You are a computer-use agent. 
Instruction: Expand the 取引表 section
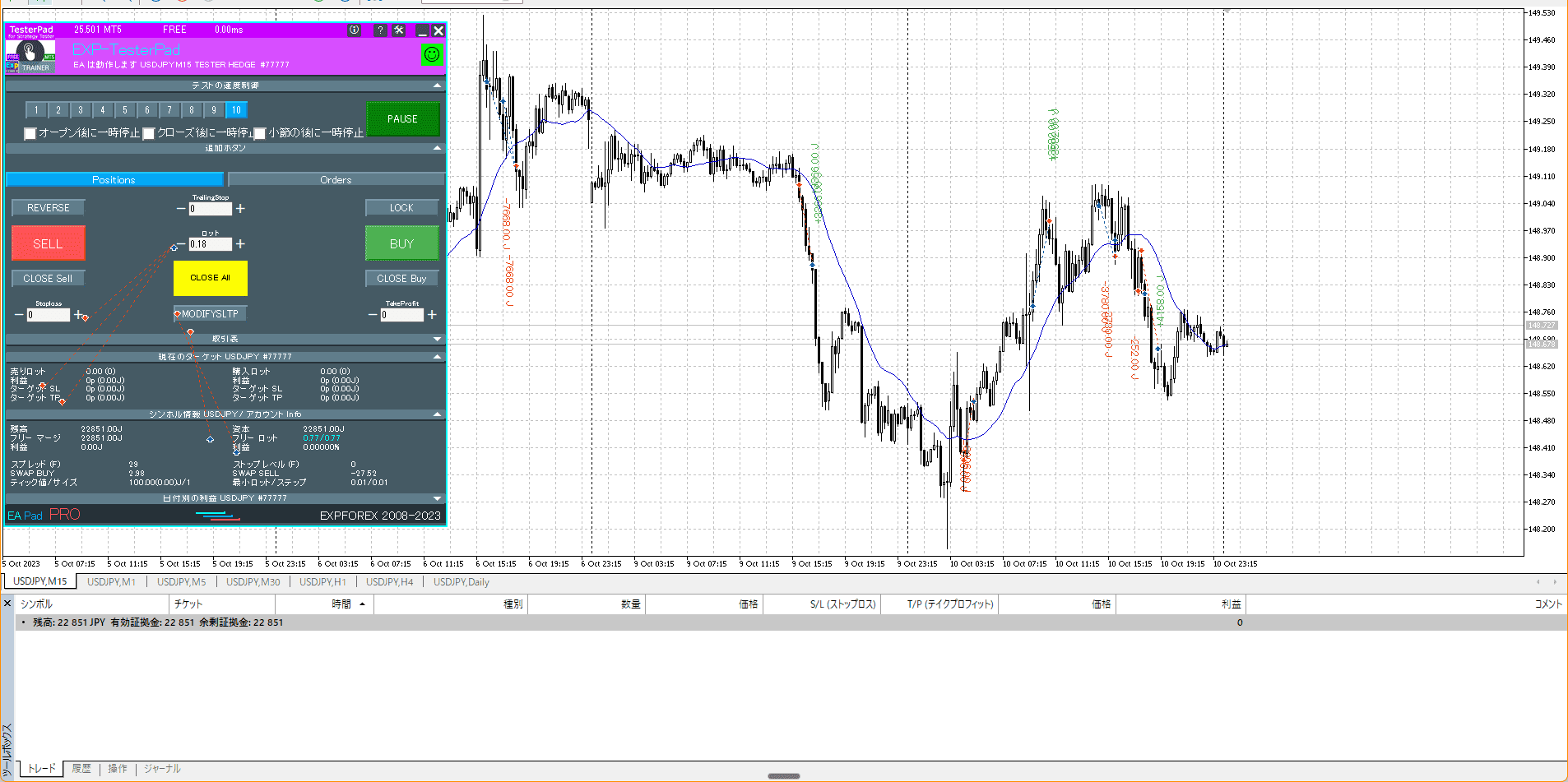pos(437,339)
